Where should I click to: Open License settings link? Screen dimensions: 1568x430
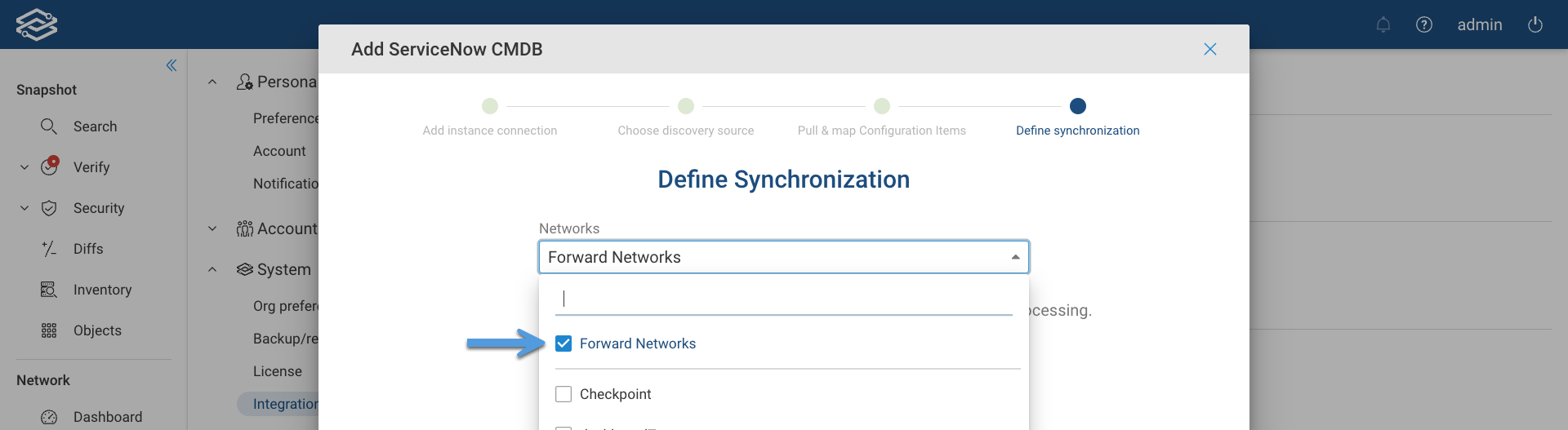tap(278, 371)
